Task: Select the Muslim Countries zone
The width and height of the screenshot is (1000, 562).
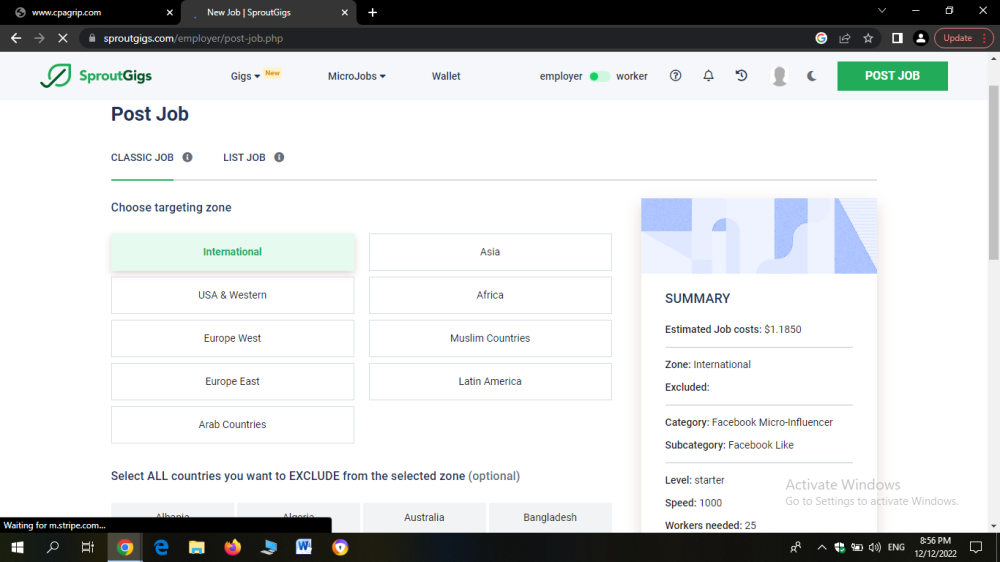Action: coord(490,338)
